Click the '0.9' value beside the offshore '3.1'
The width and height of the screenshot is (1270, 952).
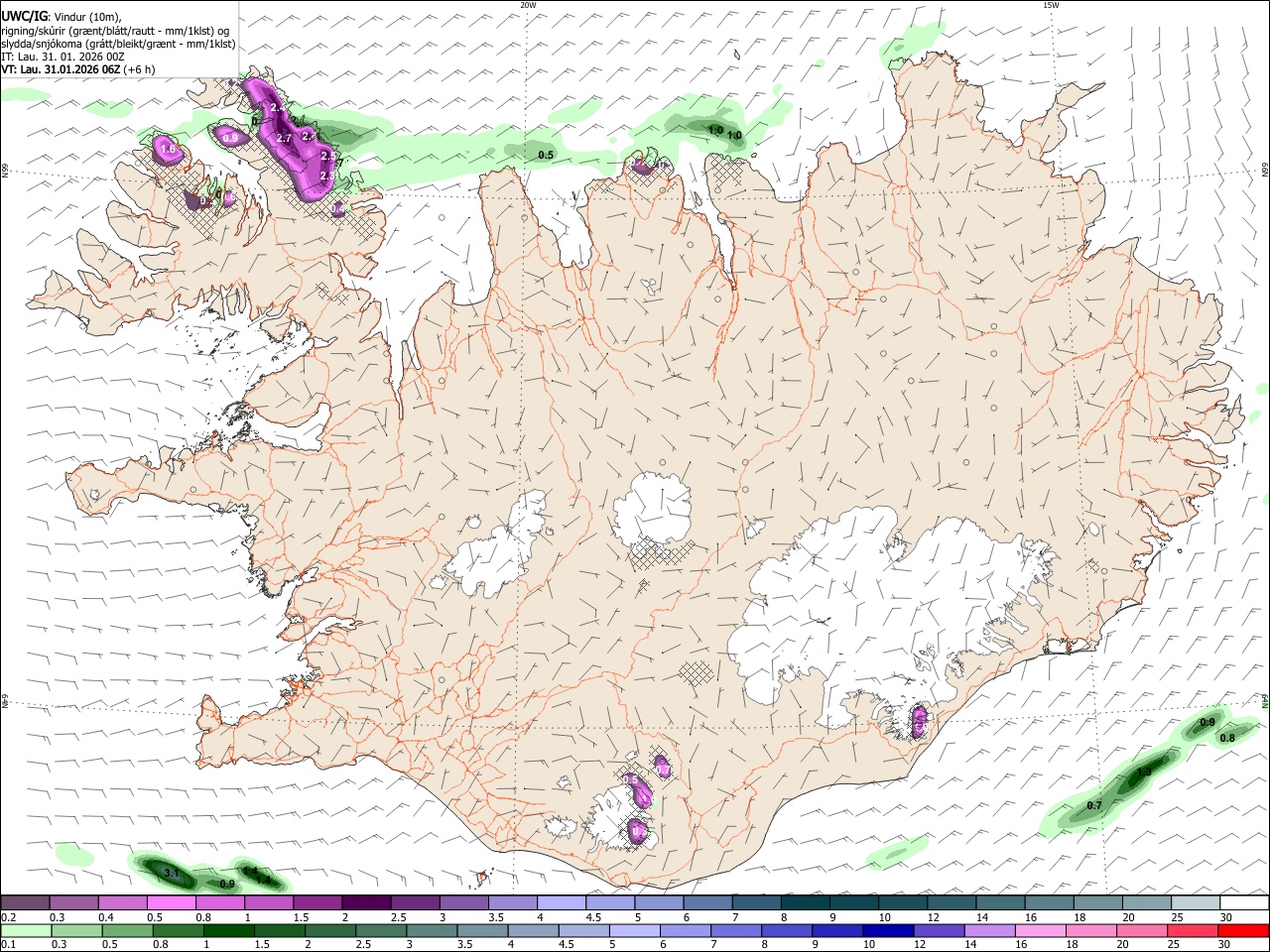227,884
